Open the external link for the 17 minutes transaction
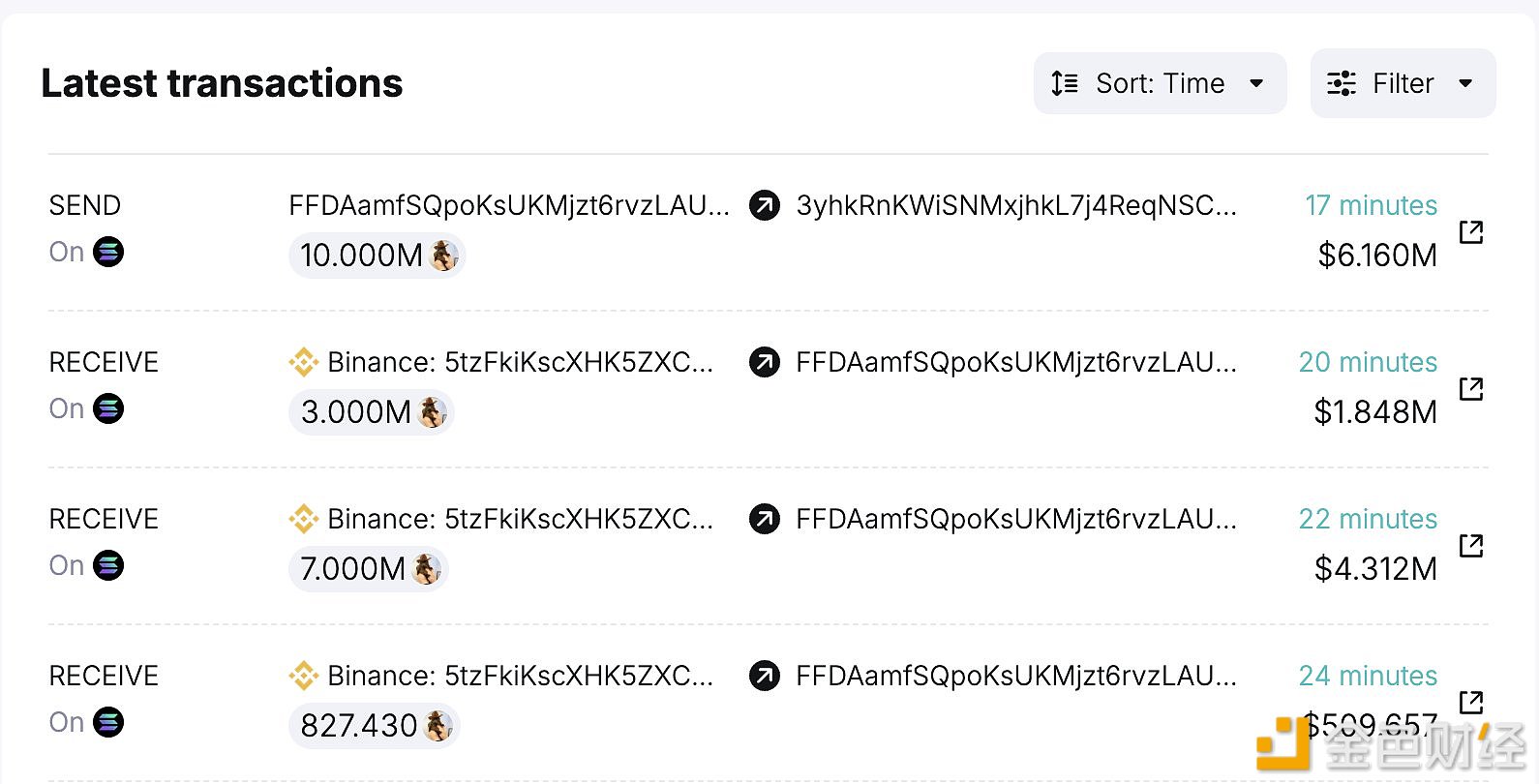The height and width of the screenshot is (784, 1539). (1470, 231)
